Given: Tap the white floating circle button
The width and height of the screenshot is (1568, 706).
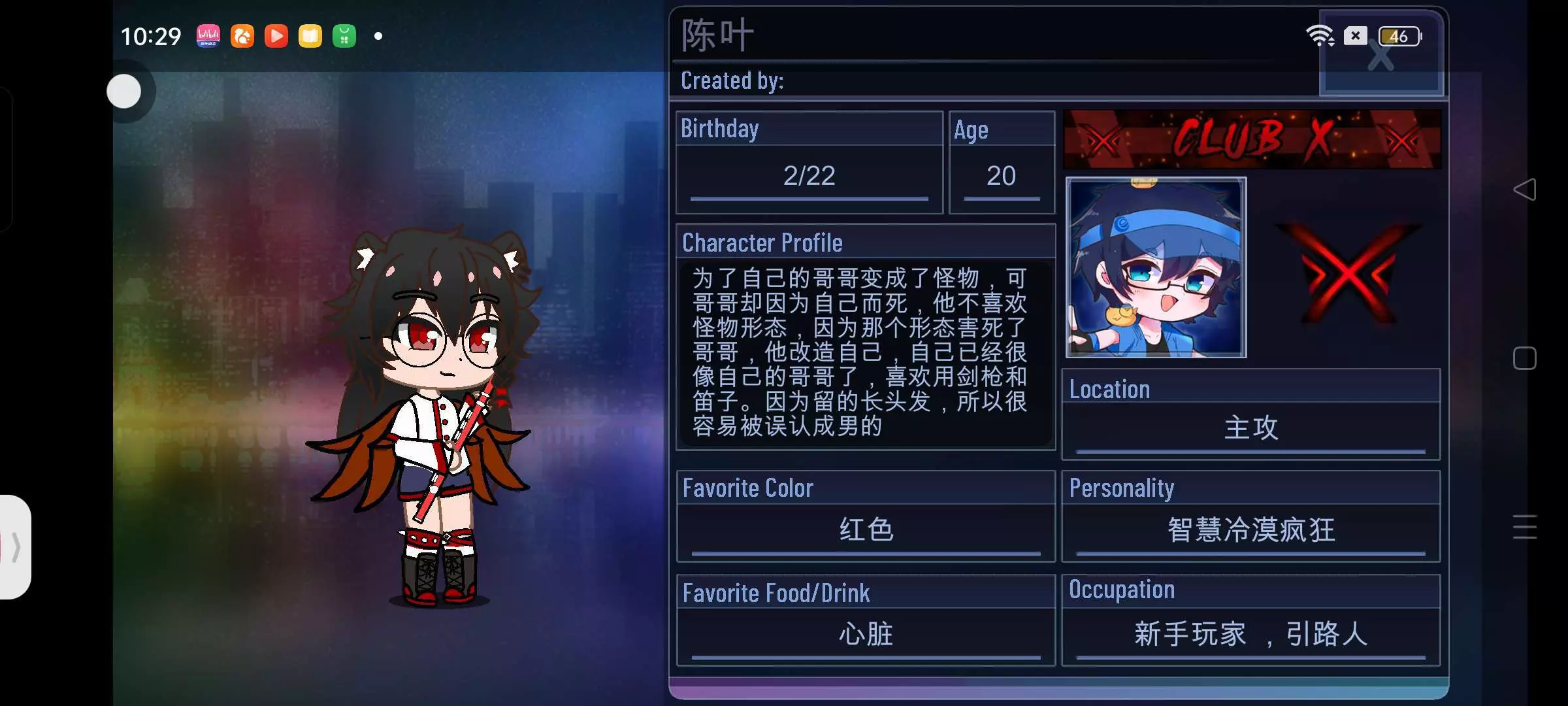Looking at the screenshot, I should point(124,92).
